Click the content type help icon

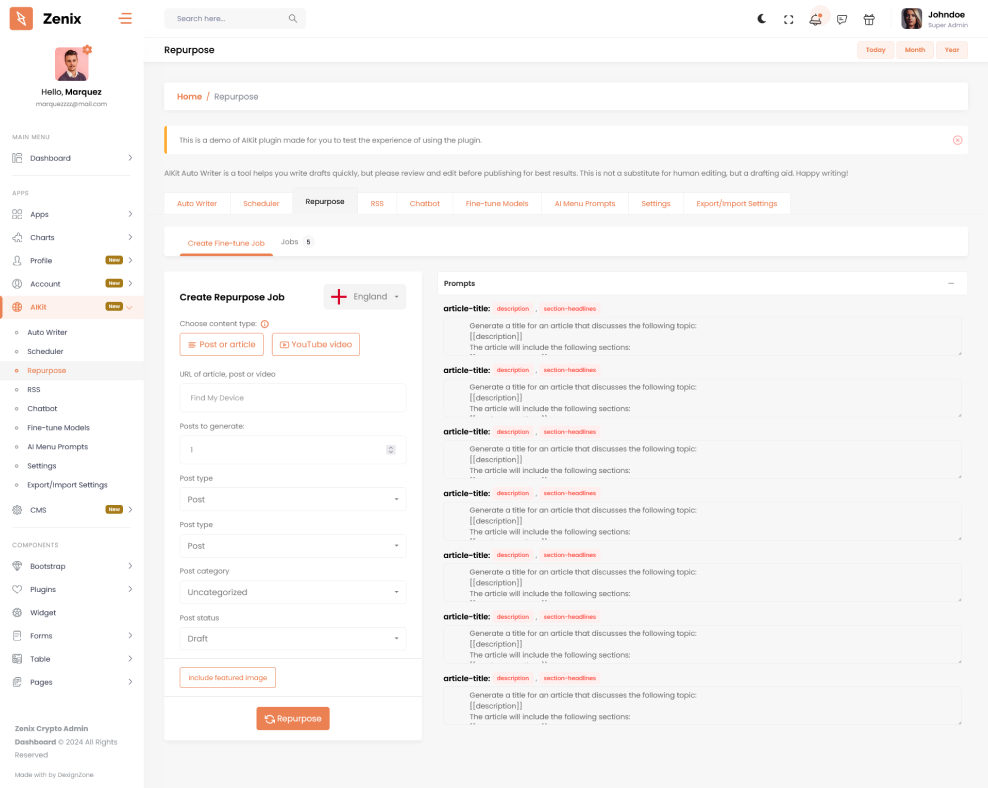pyautogui.click(x=265, y=324)
